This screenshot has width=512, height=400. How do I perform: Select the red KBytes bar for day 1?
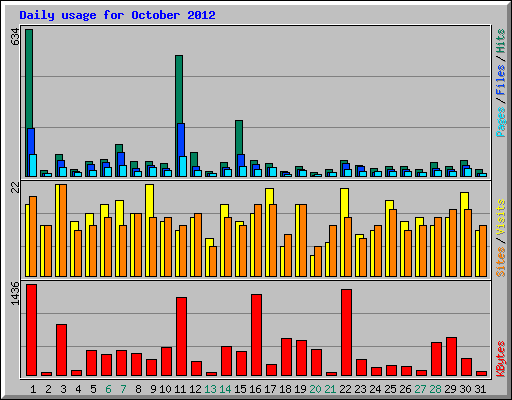pyautogui.click(x=32, y=330)
